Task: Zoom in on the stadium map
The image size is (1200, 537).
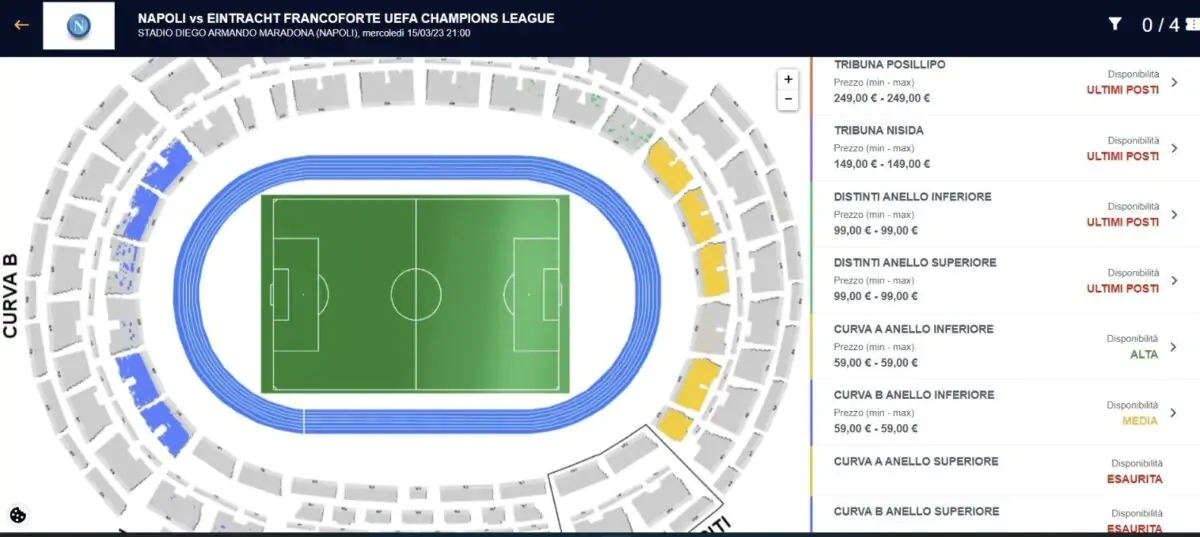Action: click(789, 79)
